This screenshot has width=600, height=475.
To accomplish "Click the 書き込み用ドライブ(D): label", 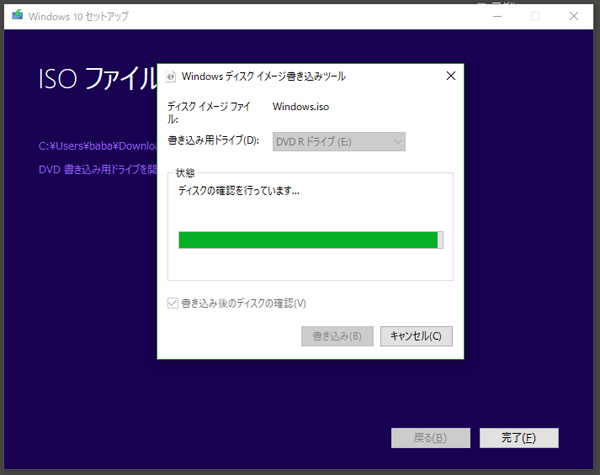I will pyautogui.click(x=213, y=140).
